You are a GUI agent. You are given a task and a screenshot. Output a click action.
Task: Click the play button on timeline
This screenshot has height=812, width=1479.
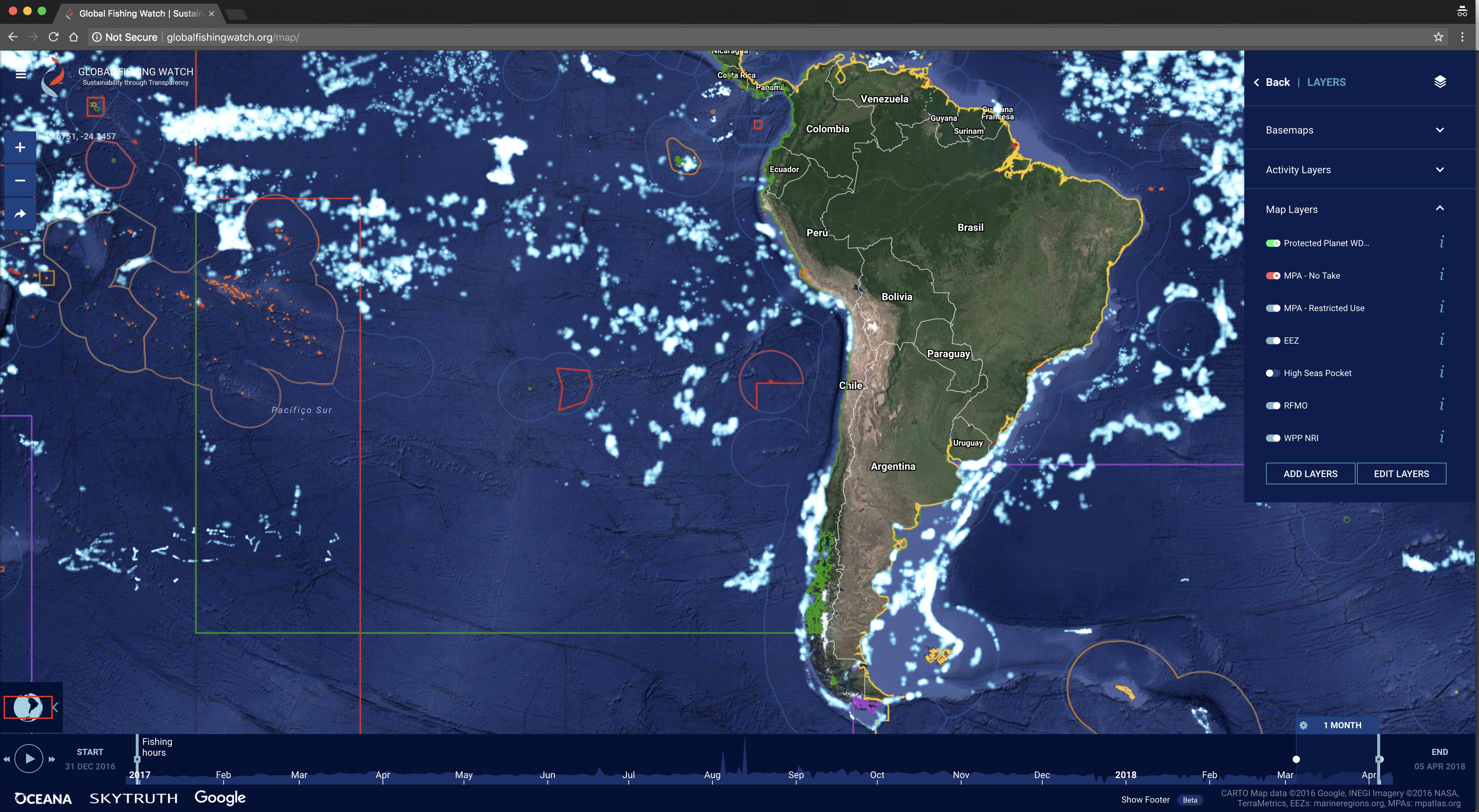28,758
